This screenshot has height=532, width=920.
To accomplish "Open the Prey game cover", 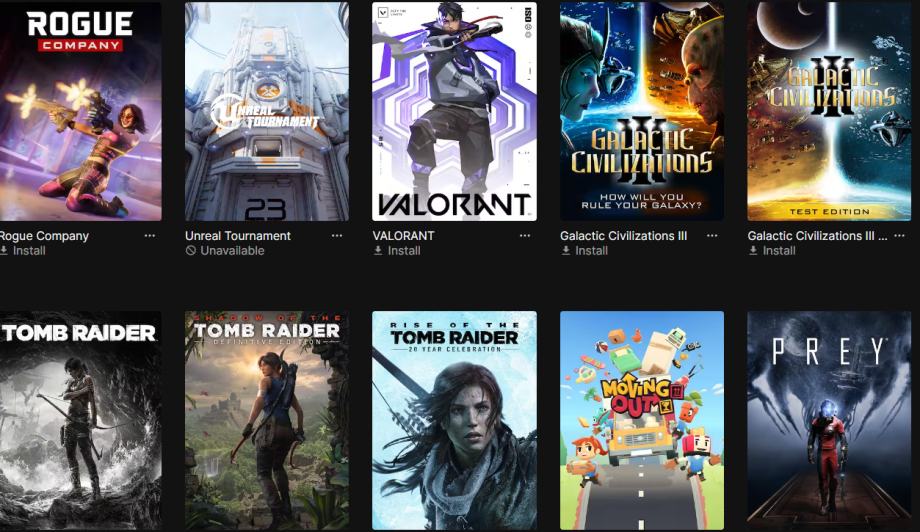I will click(x=829, y=421).
